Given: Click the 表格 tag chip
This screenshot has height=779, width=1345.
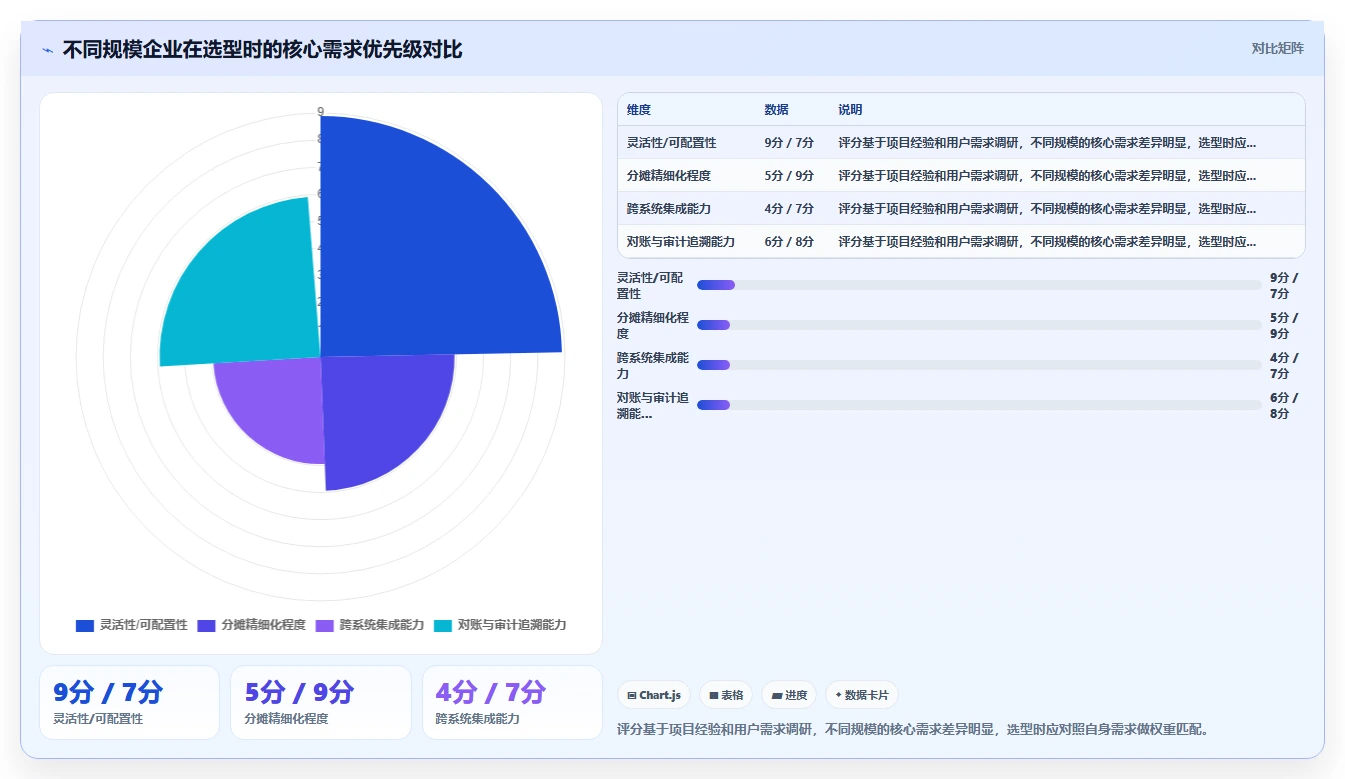Looking at the screenshot, I should (726, 695).
